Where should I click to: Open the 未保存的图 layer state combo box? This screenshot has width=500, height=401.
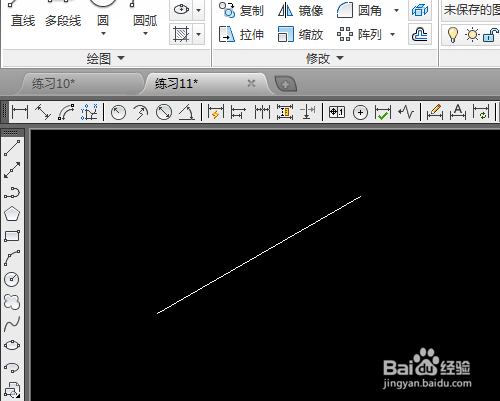(x=471, y=10)
